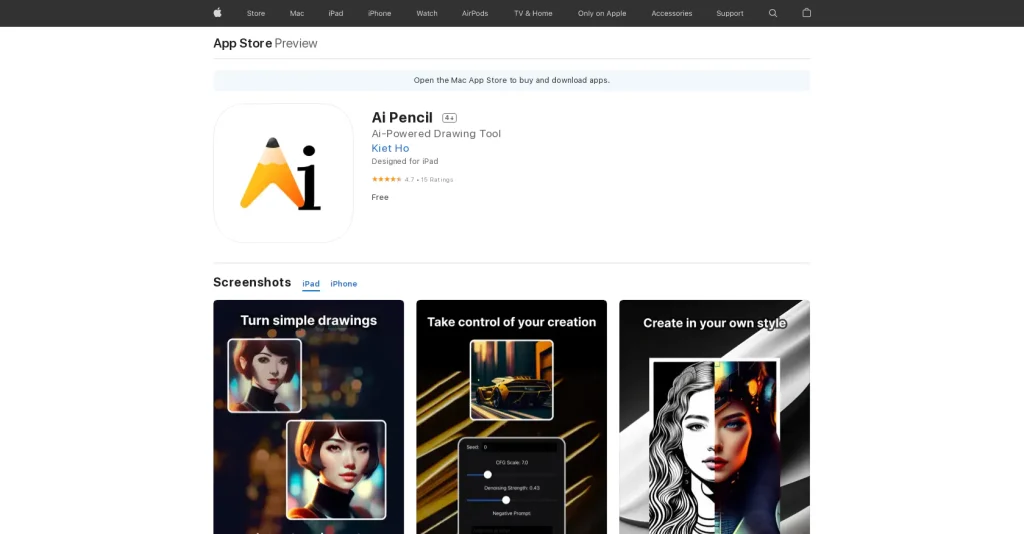Select the iPad screenshots tab
This screenshot has width=1024, height=534.
click(x=311, y=284)
